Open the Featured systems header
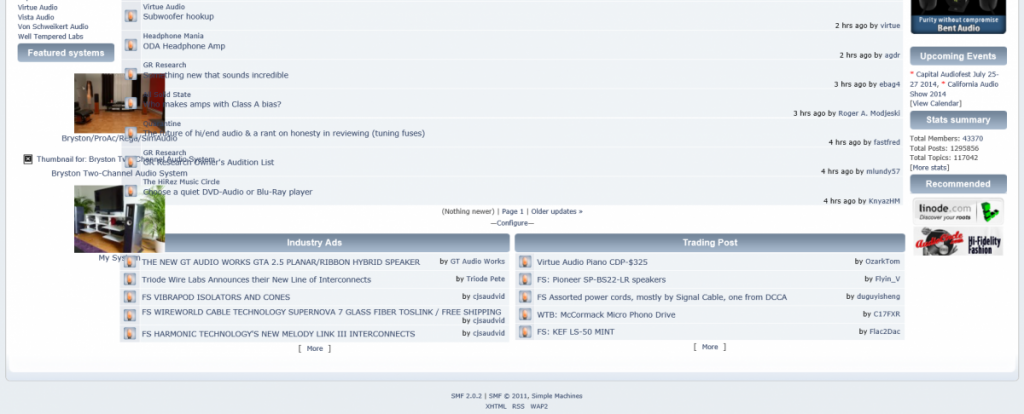This screenshot has height=414, width=1024. click(x=66, y=53)
